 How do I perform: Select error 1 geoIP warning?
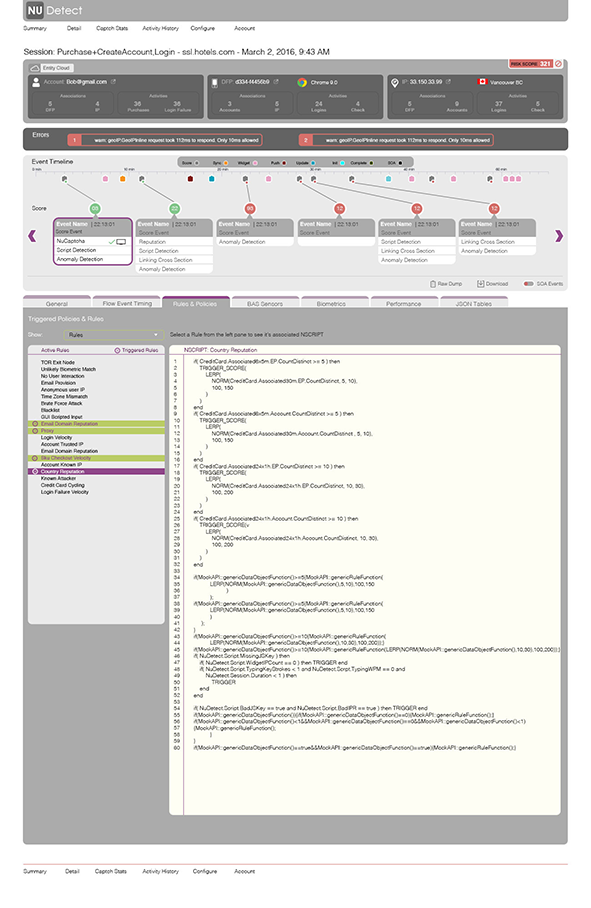(x=165, y=140)
